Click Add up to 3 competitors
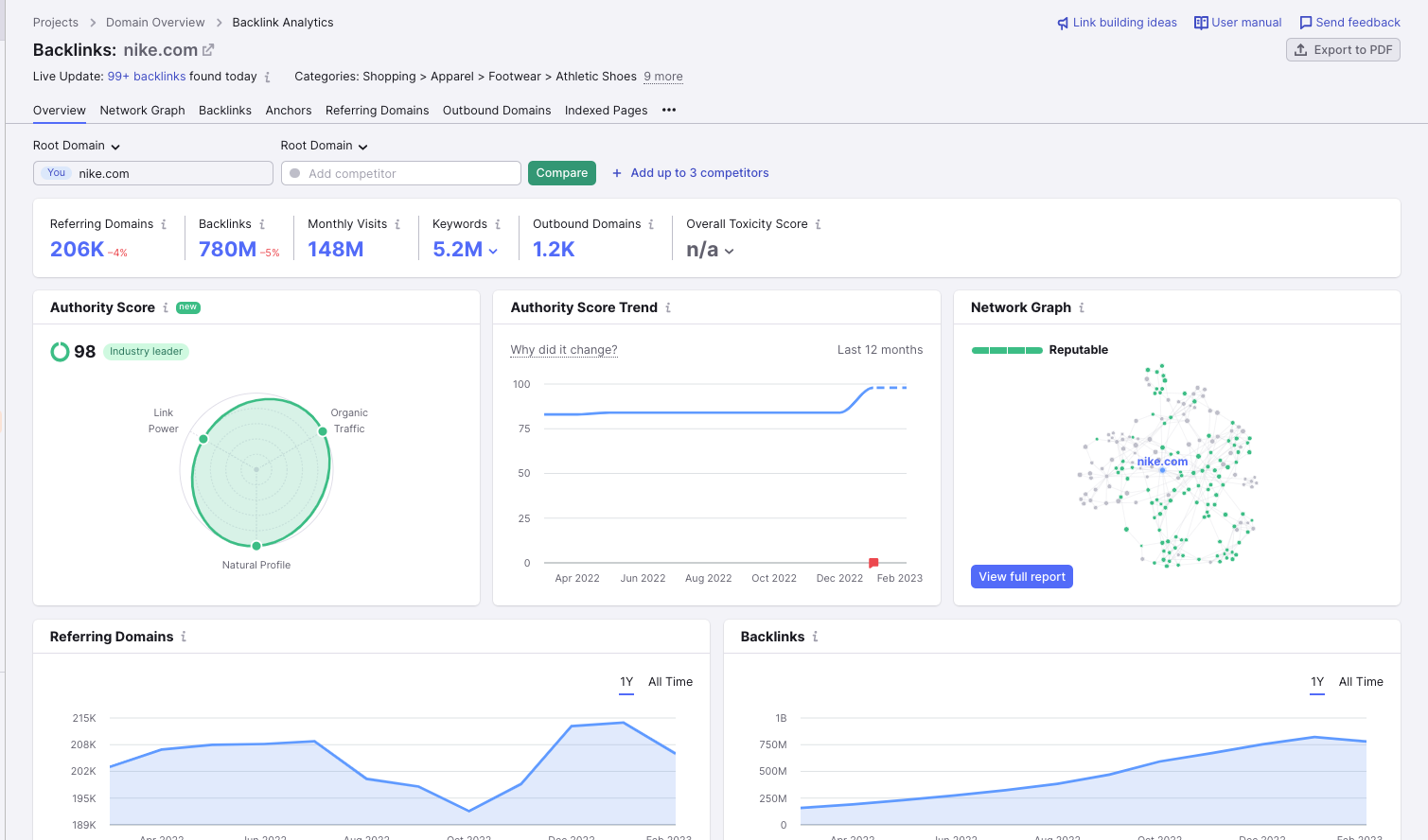The height and width of the screenshot is (840, 1428). point(700,173)
